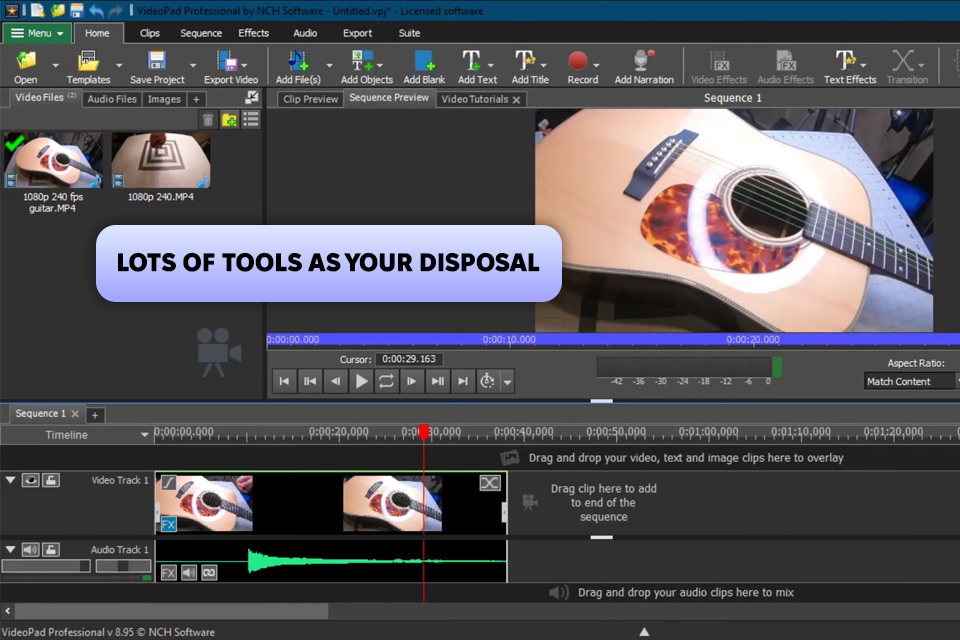The width and height of the screenshot is (960, 640).
Task: Add Narration with the microphone icon
Action: point(643,67)
